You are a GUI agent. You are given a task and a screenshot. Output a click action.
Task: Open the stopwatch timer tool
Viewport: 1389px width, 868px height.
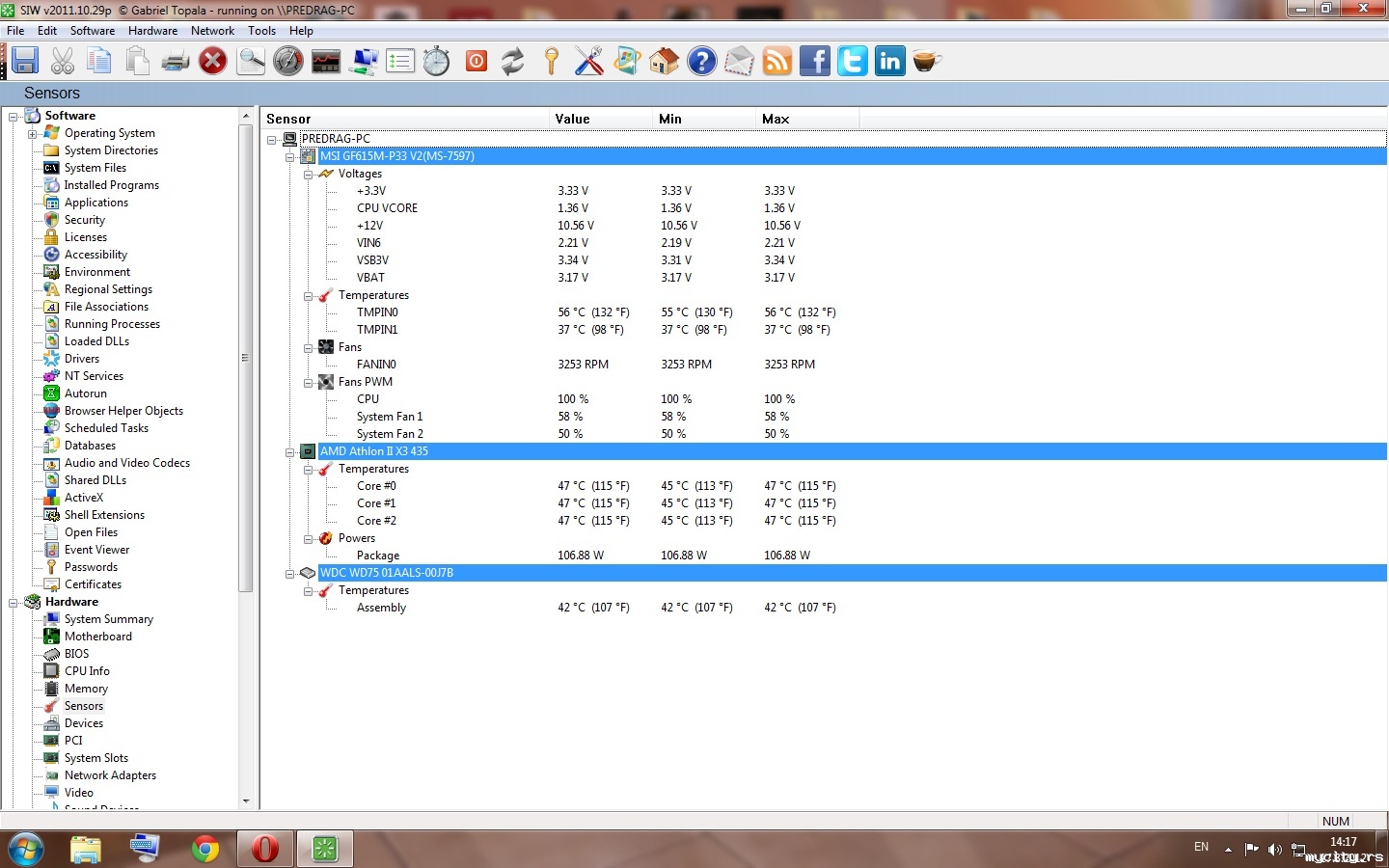[x=436, y=62]
